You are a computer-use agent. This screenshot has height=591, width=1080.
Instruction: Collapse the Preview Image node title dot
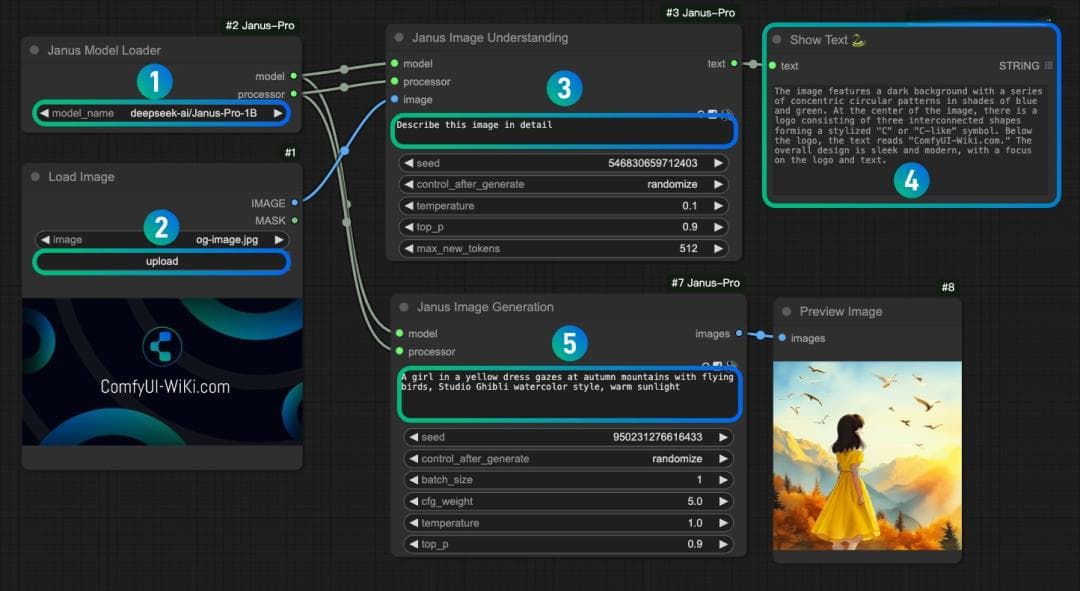pyautogui.click(x=787, y=311)
